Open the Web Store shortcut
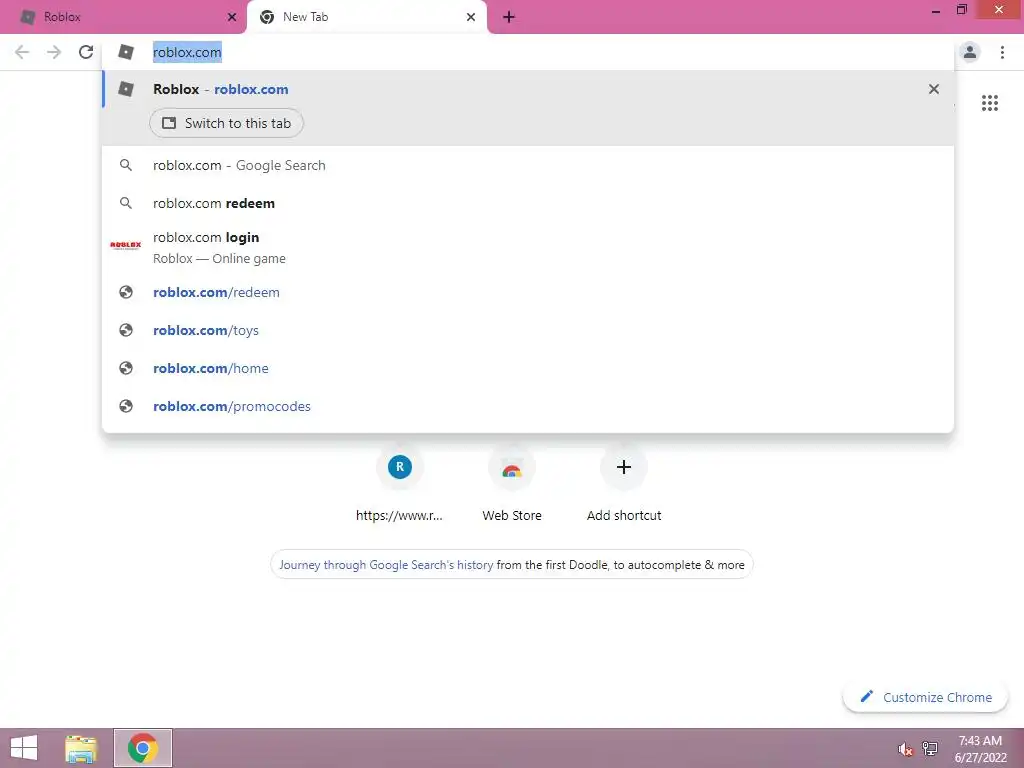This screenshot has width=1024, height=768. click(512, 484)
